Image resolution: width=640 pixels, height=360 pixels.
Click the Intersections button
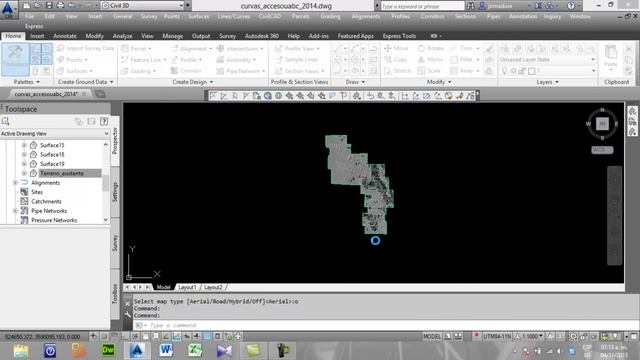pyautogui.click(x=240, y=48)
